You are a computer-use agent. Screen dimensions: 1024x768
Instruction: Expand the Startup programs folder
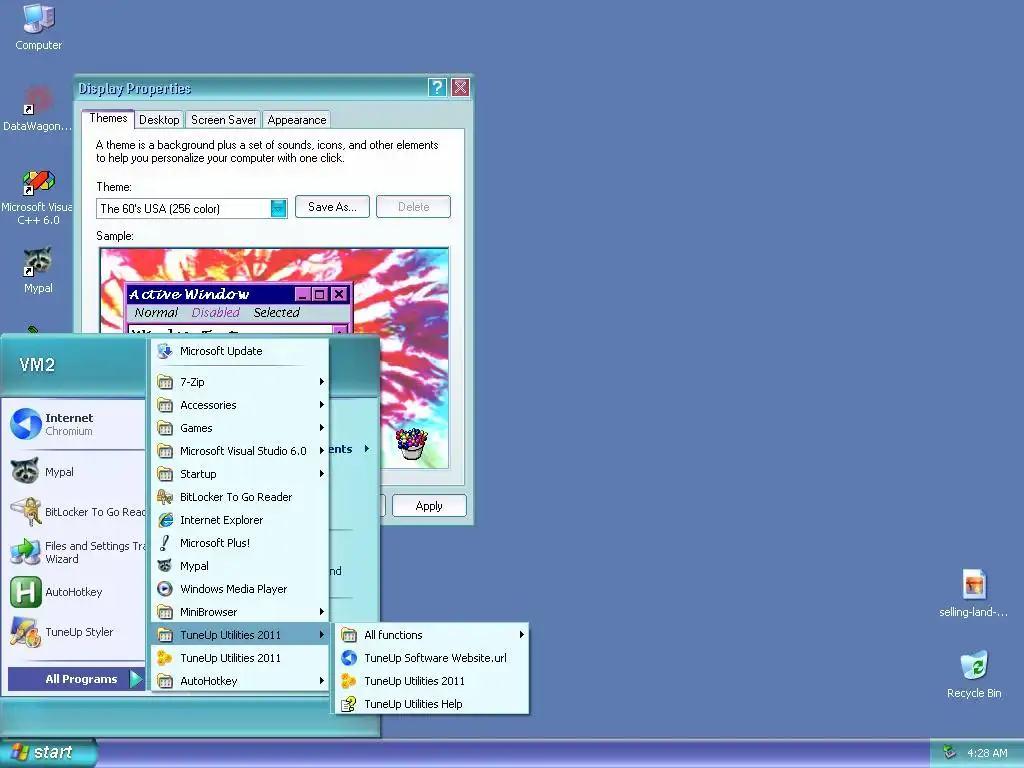pyautogui.click(x=240, y=474)
